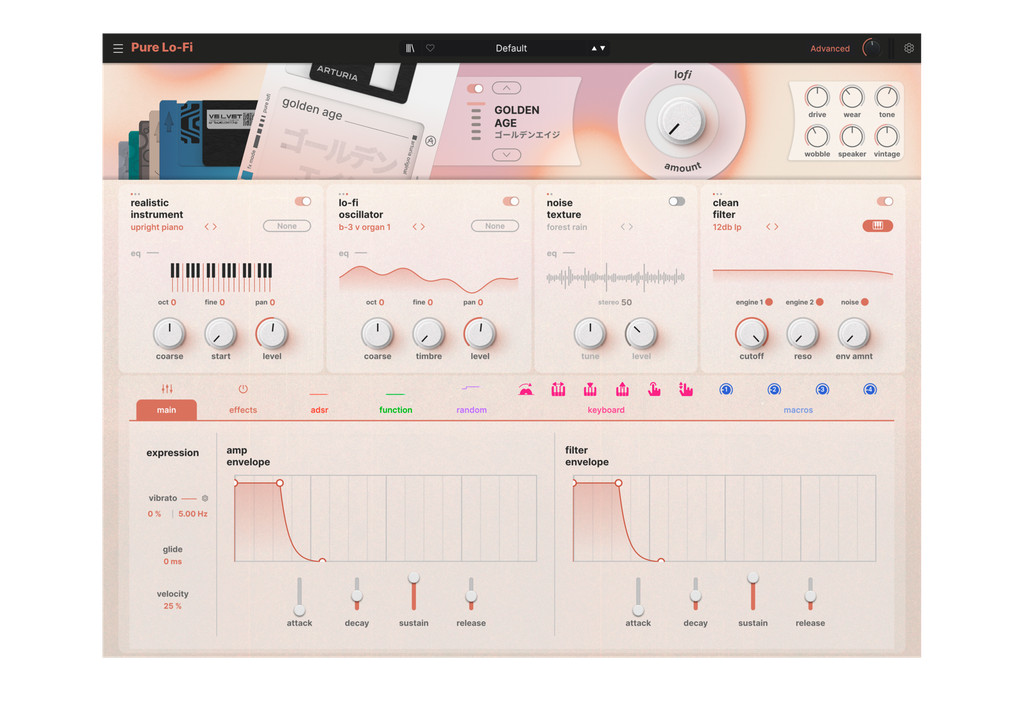This screenshot has width=1024, height=715.
Task: Adjust the vintage knob
Action: [x=886, y=137]
